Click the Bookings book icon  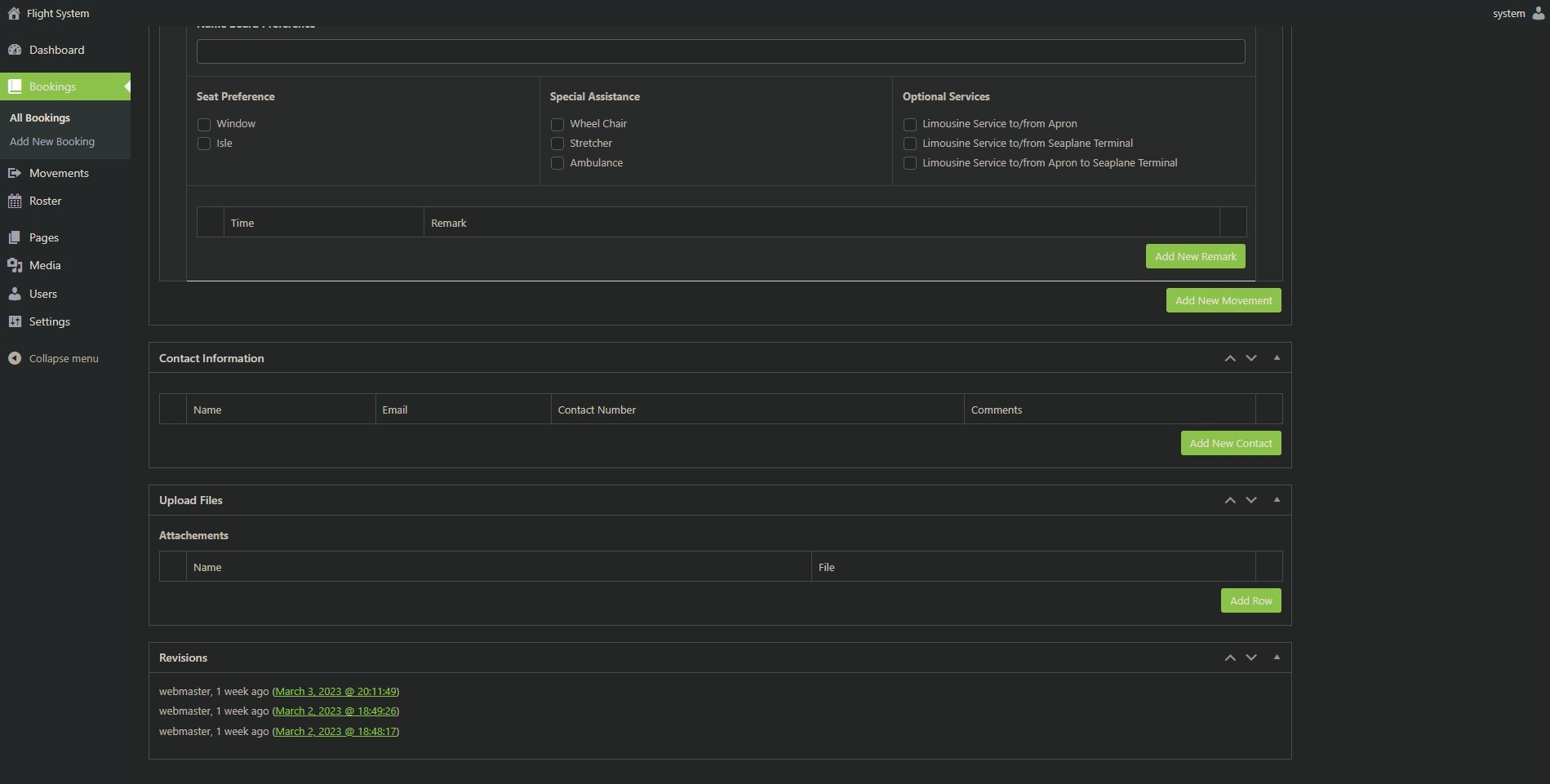pos(15,86)
